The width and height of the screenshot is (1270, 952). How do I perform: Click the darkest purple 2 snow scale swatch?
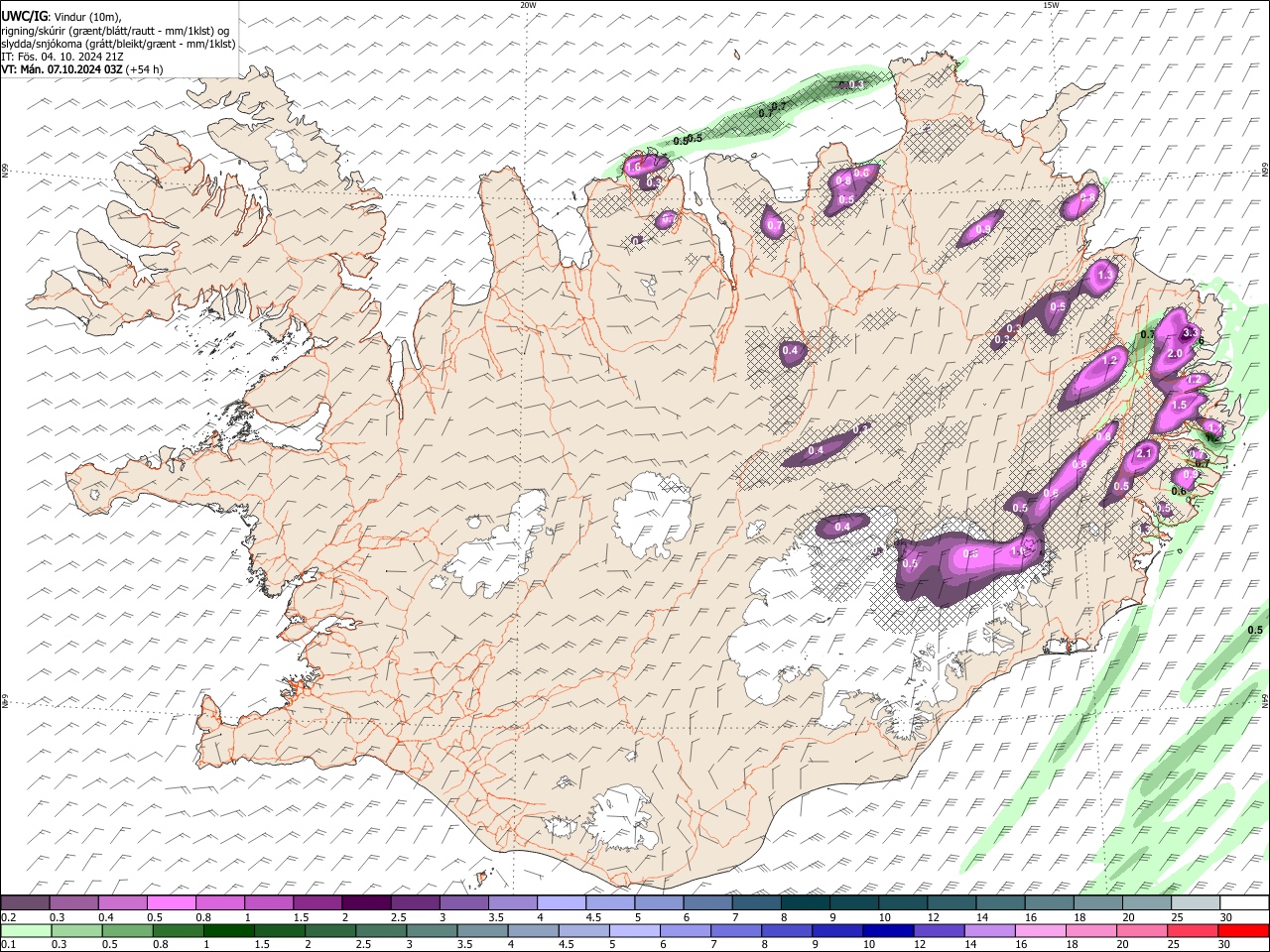[365, 902]
